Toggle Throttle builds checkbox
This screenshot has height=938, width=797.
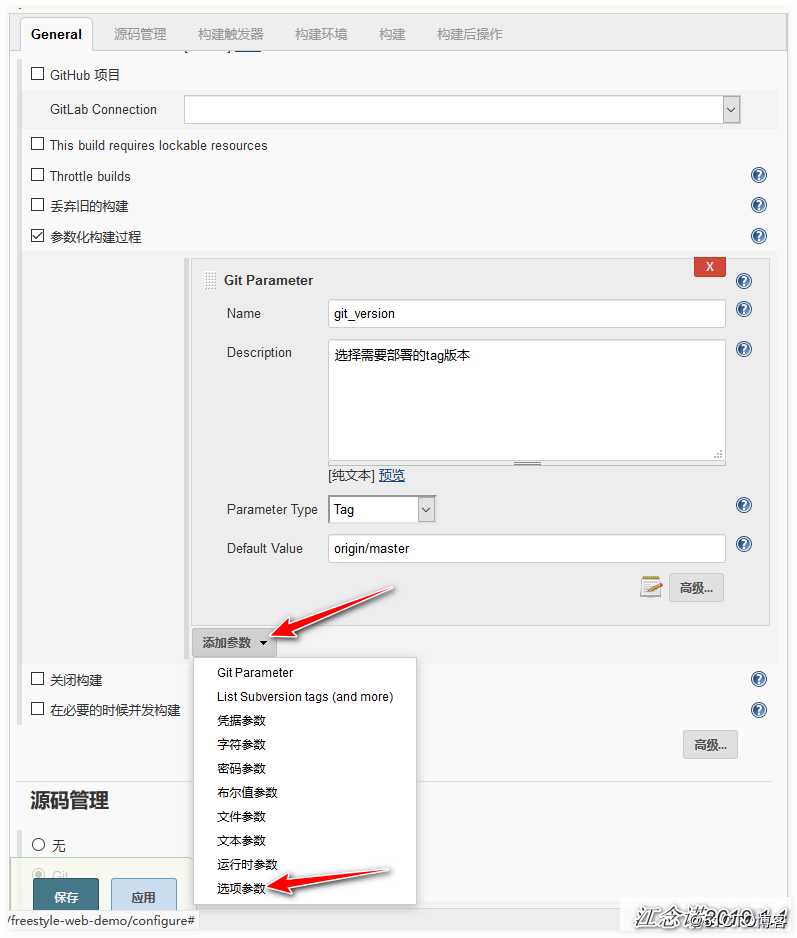pyautogui.click(x=38, y=175)
